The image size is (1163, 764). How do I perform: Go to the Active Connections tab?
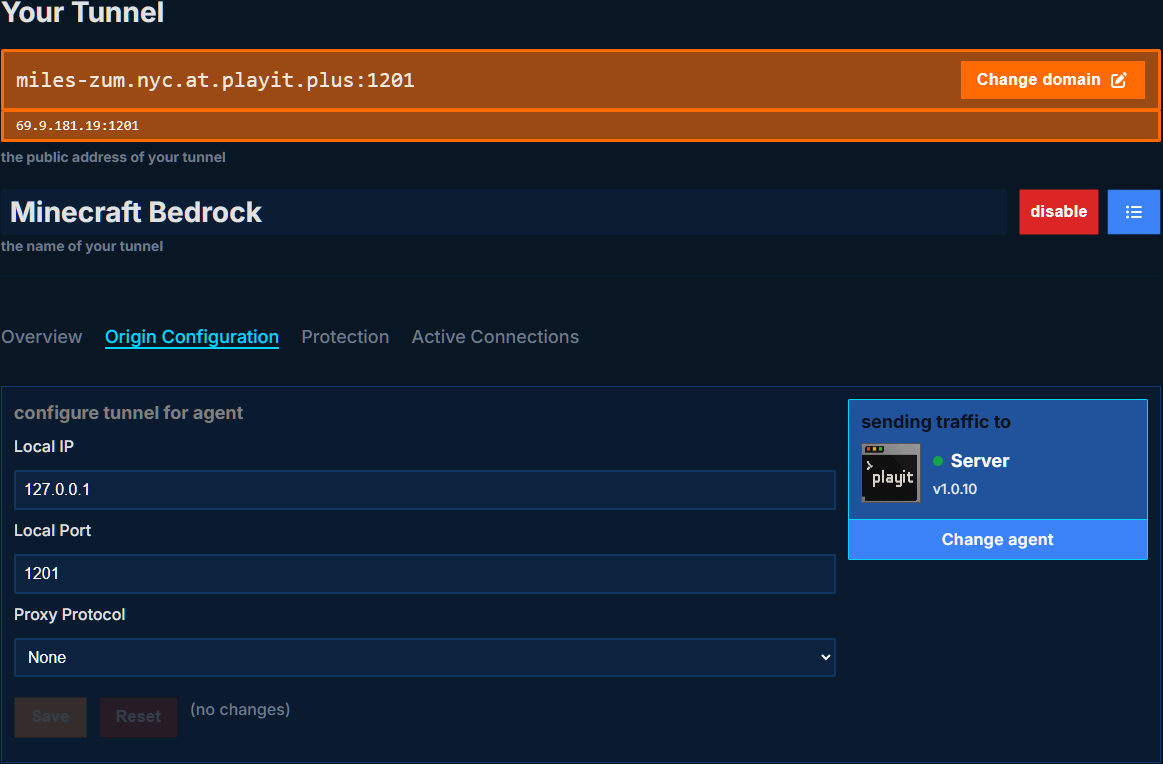tap(495, 337)
